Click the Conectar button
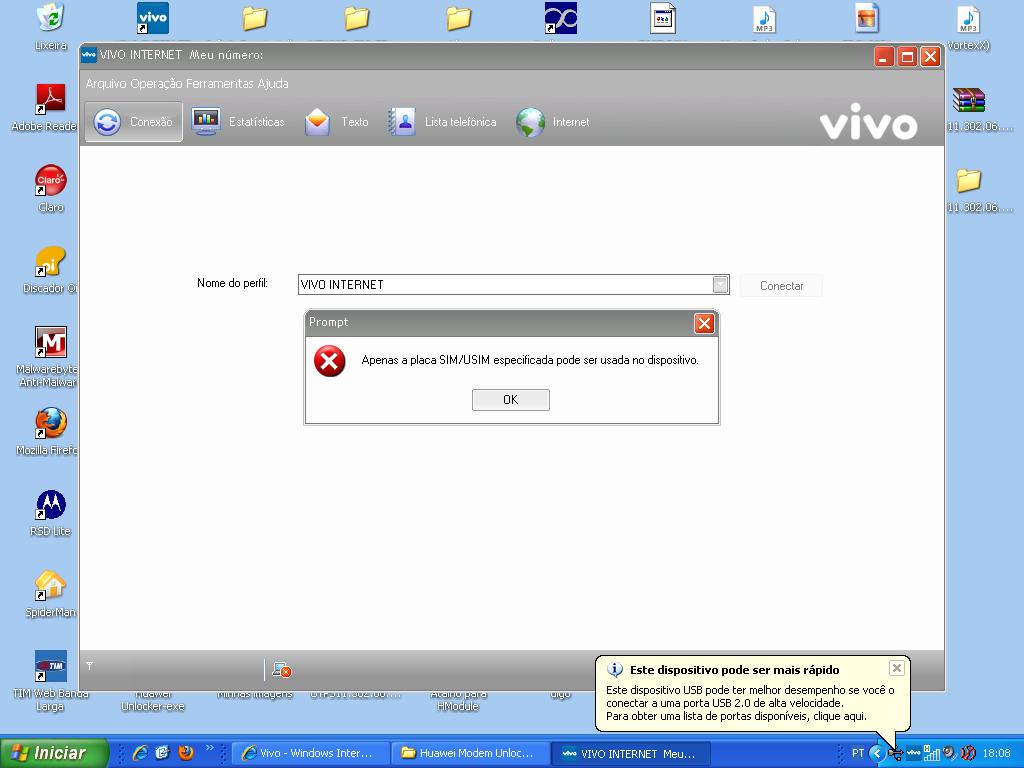The image size is (1024, 768). pos(781,286)
